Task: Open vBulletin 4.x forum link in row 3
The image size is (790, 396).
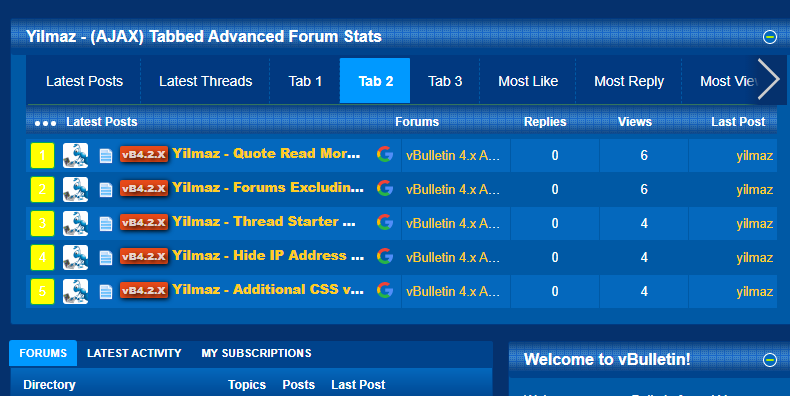Action: (452, 223)
